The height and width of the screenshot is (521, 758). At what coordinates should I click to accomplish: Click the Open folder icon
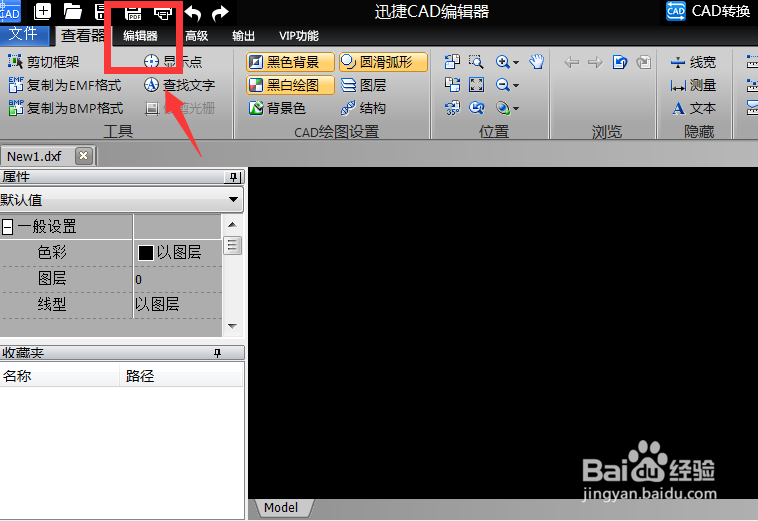point(72,12)
